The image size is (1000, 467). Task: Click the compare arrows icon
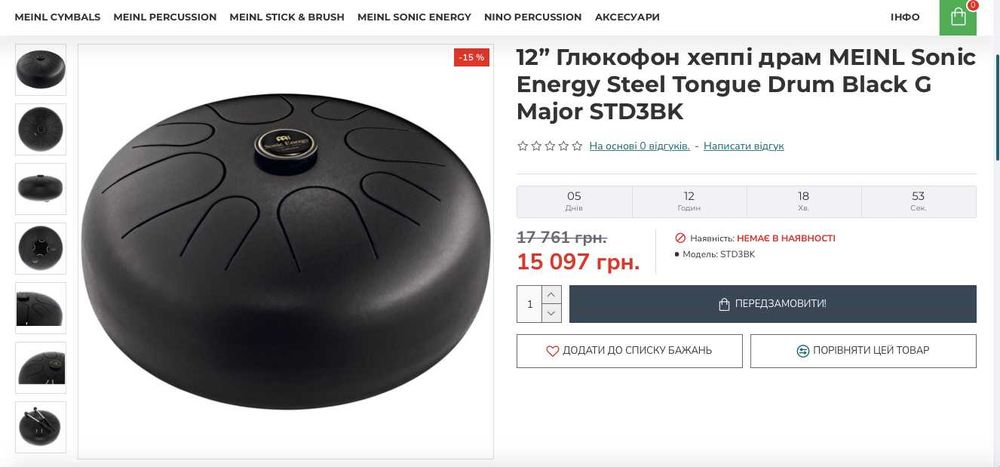[803, 351]
